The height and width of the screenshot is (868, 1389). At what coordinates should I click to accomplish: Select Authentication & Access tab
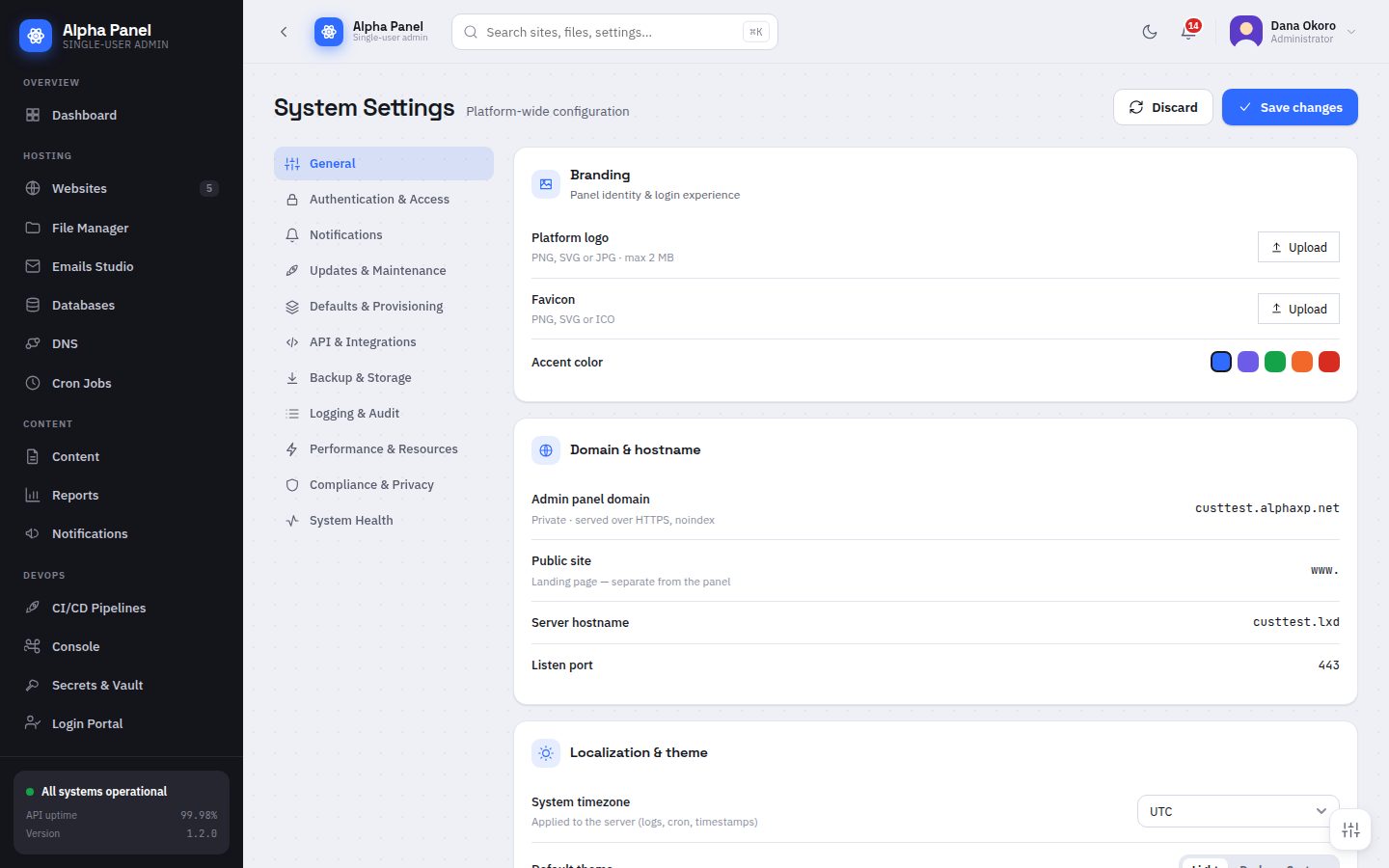[x=384, y=200]
